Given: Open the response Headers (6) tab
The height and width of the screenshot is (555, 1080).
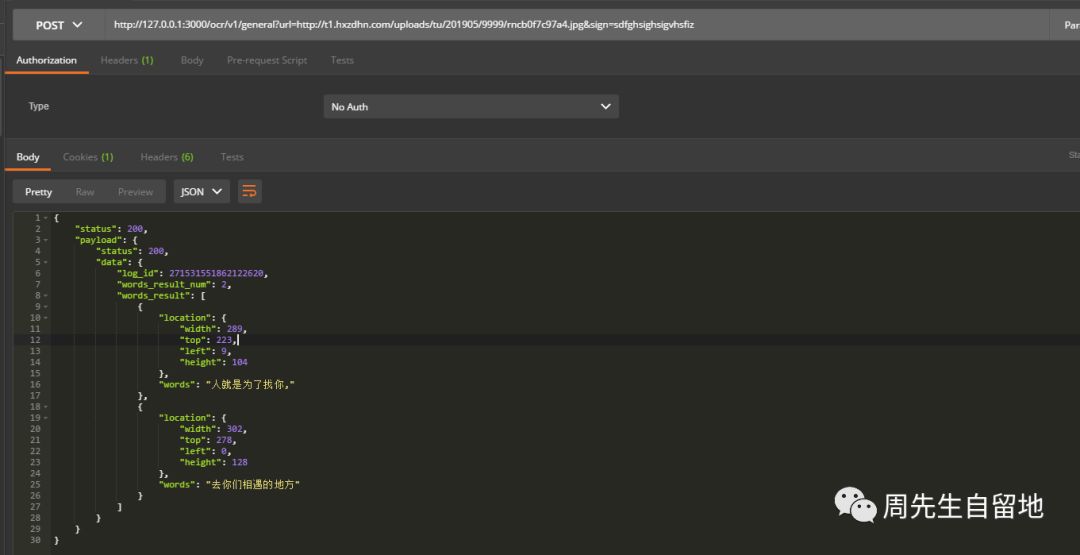Looking at the screenshot, I should 167,157.
